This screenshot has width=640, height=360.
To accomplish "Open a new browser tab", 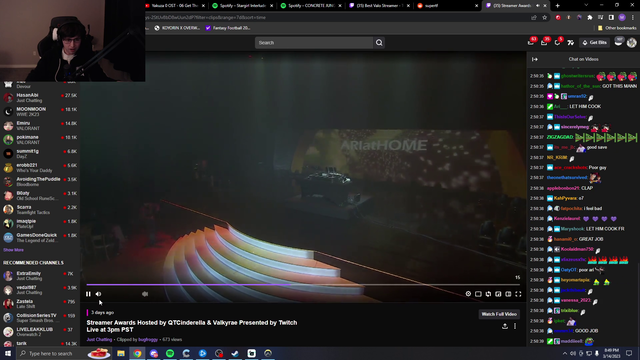I will [558, 6].
